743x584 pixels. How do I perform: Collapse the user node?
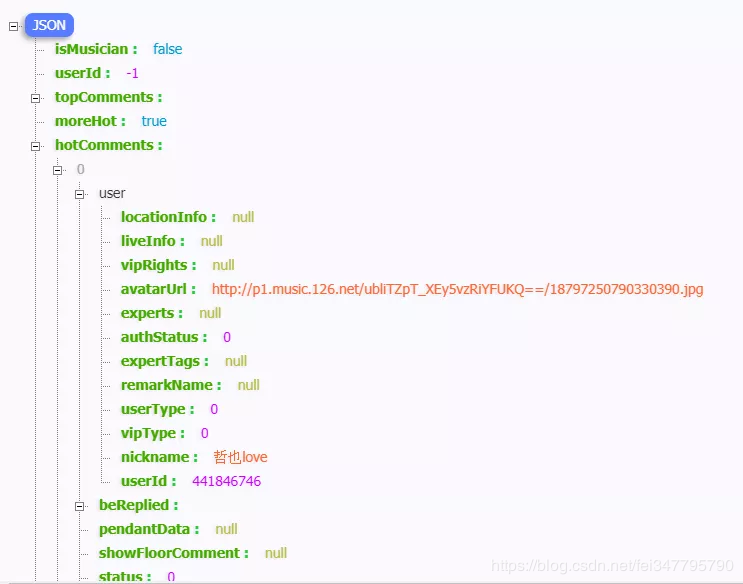[79, 194]
